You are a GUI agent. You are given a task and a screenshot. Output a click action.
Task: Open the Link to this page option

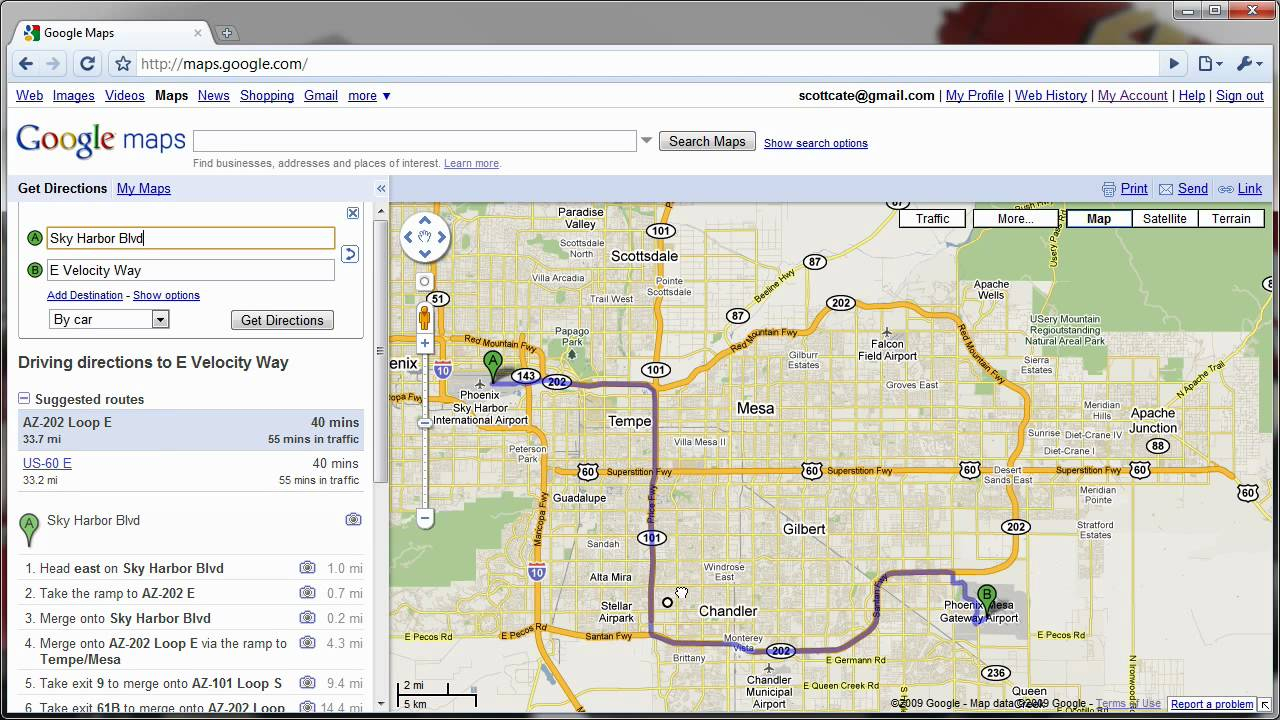tap(1249, 188)
